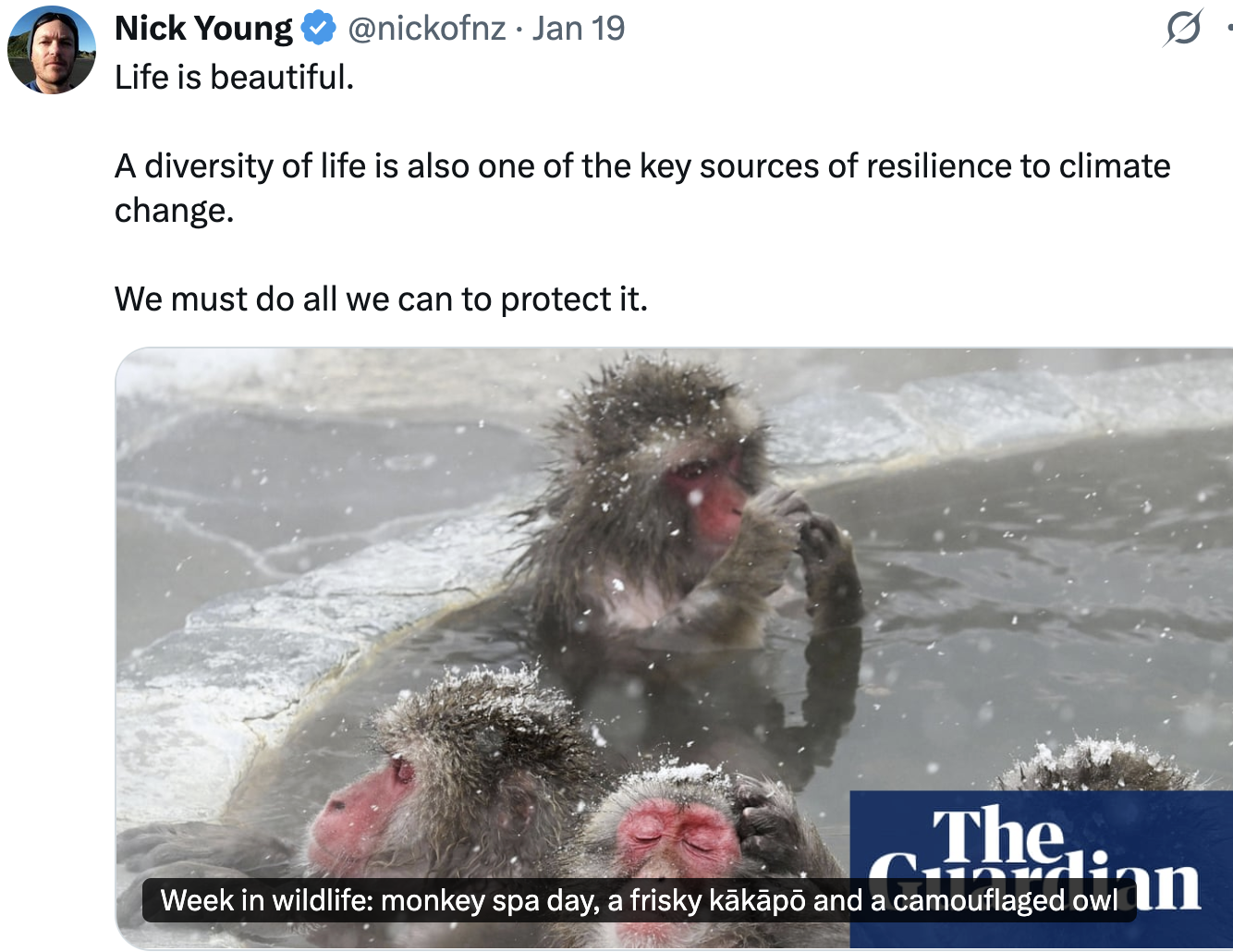The width and height of the screenshot is (1233, 952).
Task: Open the Week in wildlife headline caption
Action: tap(639, 900)
